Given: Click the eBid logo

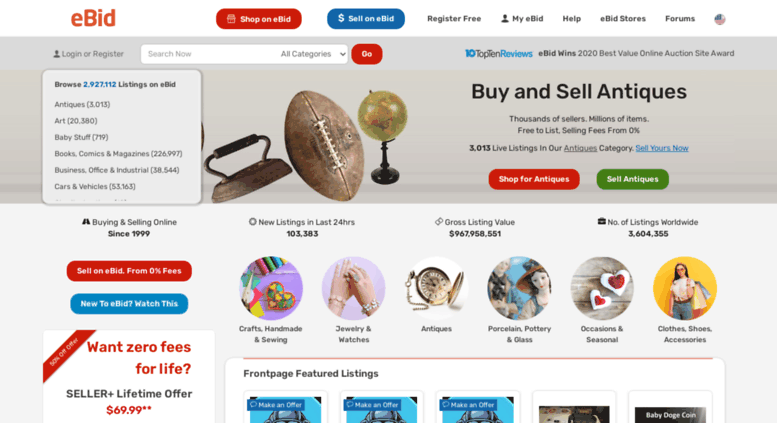Looking at the screenshot, I should coord(93,18).
